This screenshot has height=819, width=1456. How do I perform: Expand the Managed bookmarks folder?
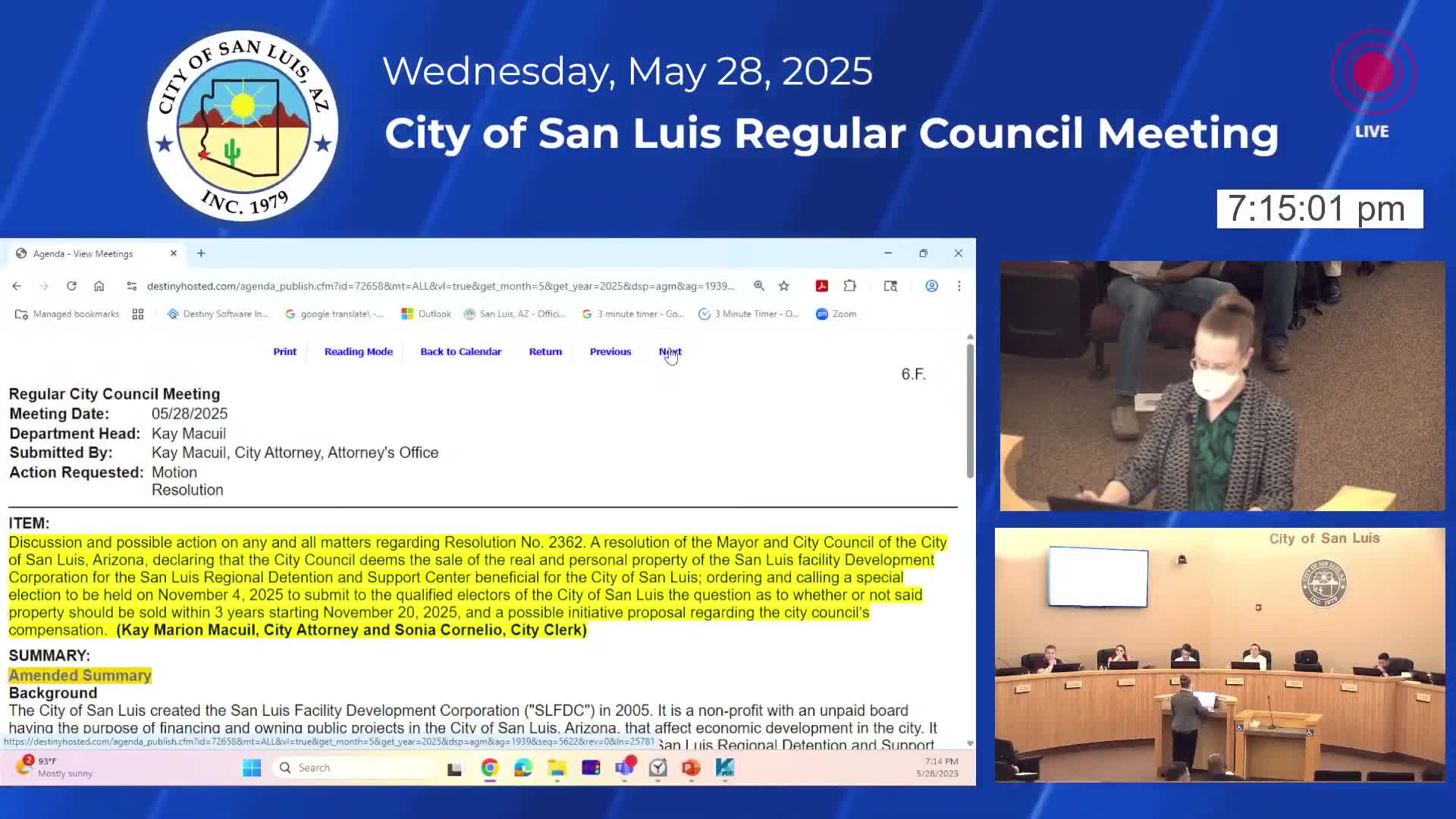pyautogui.click(x=67, y=313)
